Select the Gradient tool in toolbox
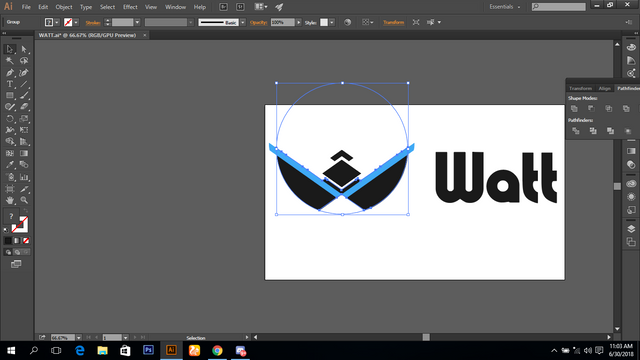 pos(24,153)
